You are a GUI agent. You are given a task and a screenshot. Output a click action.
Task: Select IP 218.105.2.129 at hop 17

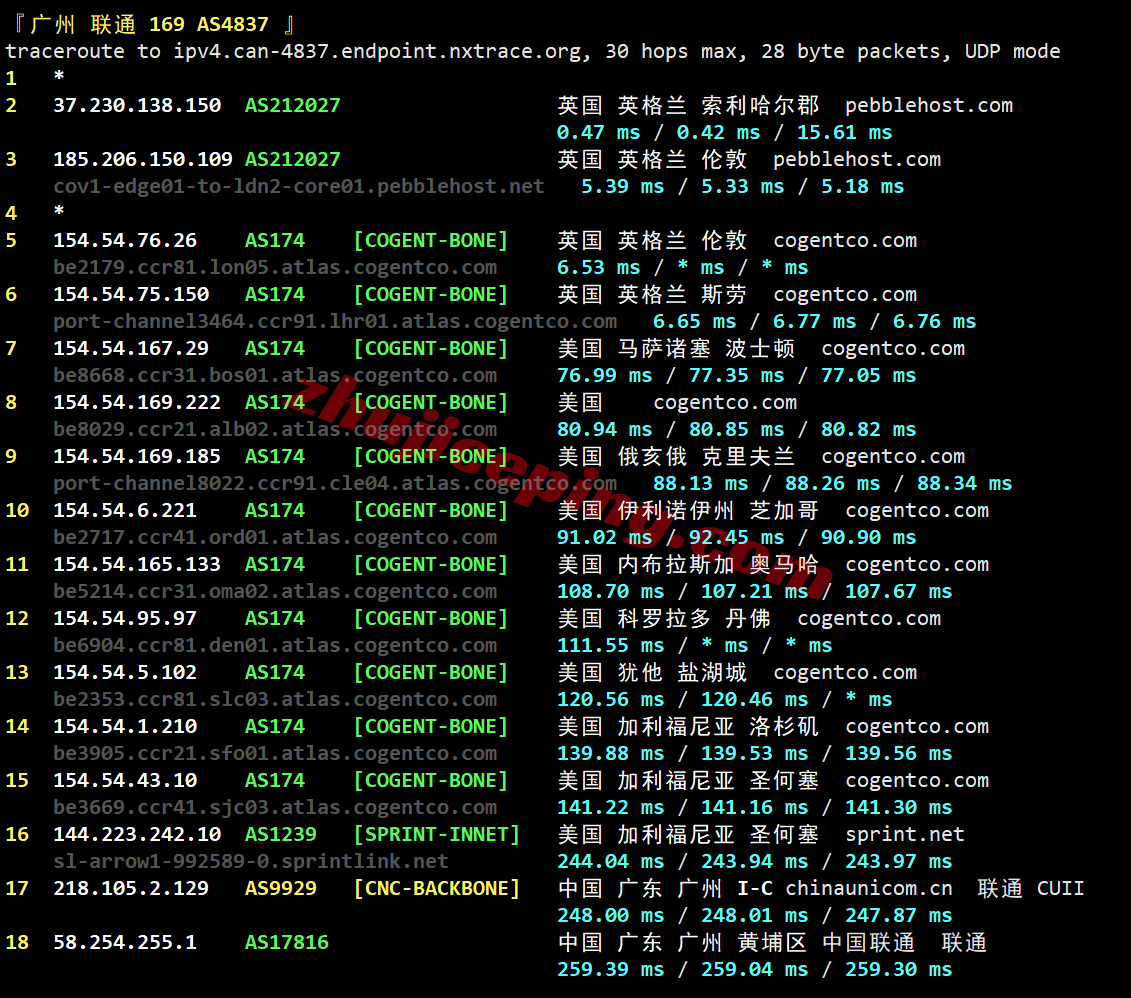pyautogui.click(x=131, y=888)
